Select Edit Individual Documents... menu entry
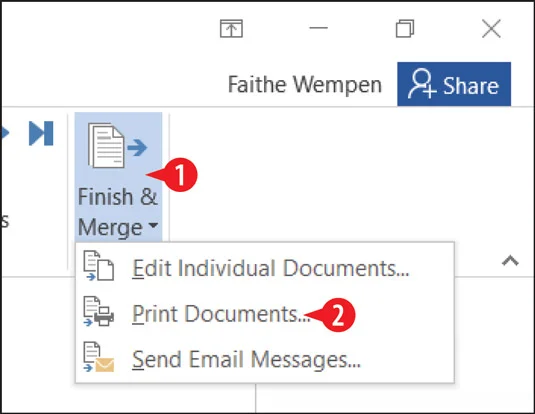535x414 pixels. click(x=265, y=267)
